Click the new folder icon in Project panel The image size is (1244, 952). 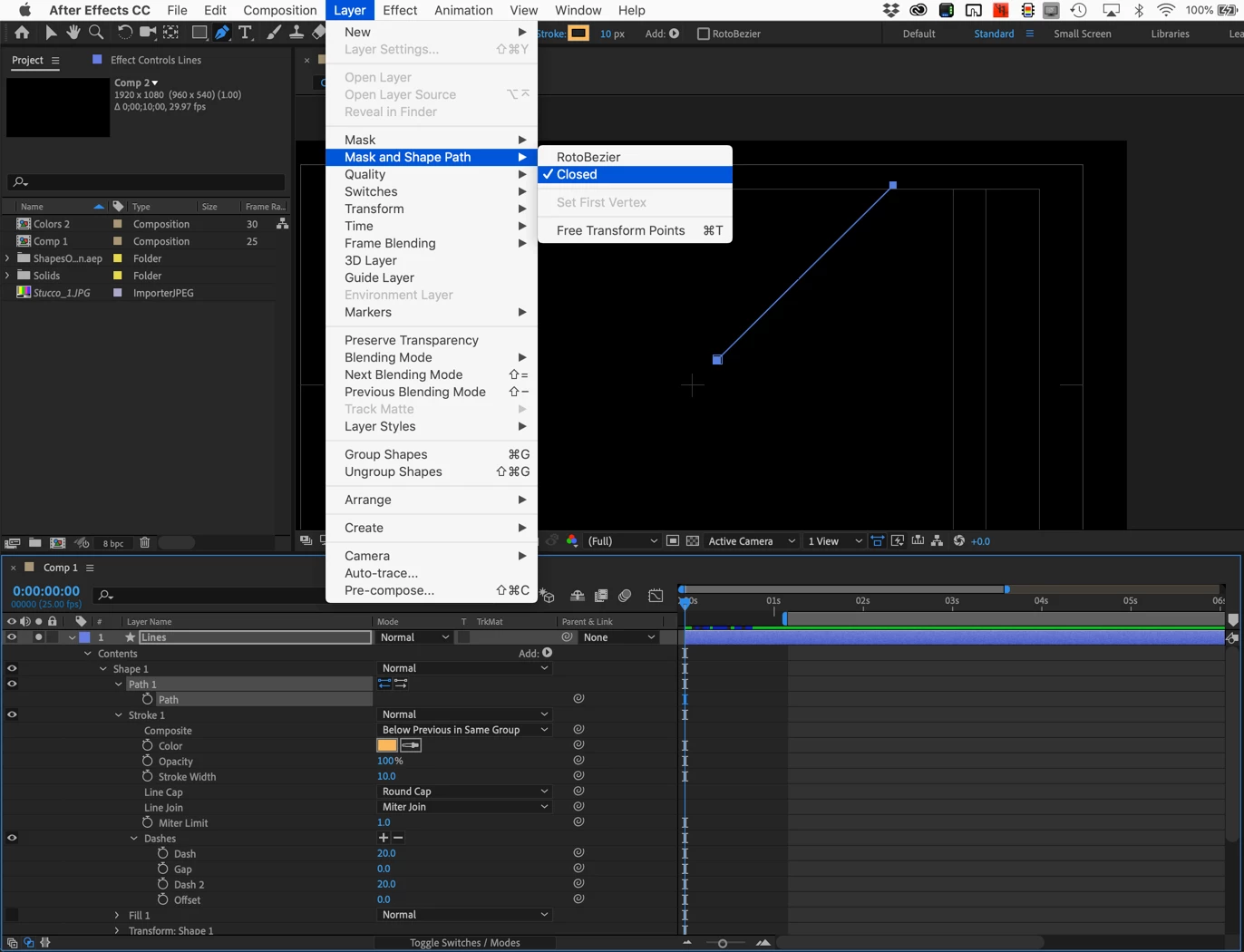(x=34, y=543)
